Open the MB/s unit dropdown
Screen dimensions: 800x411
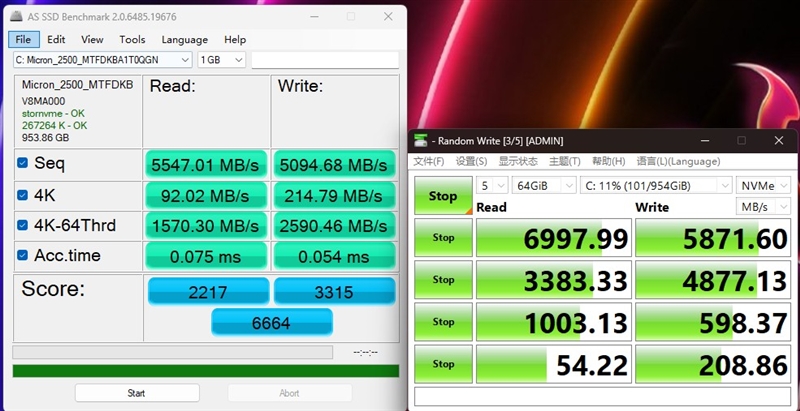pos(763,207)
